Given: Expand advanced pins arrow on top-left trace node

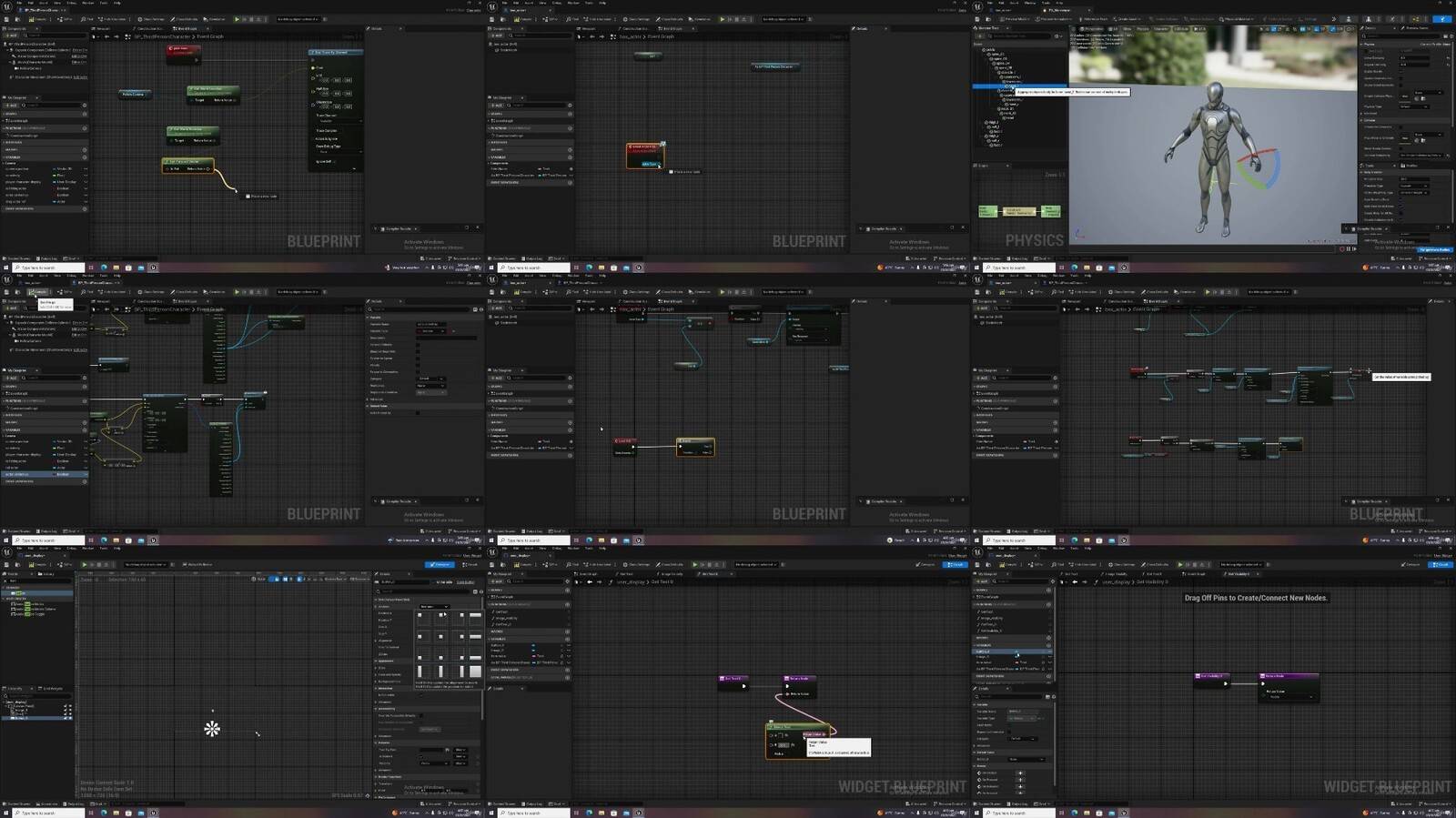Looking at the screenshot, I should click(x=354, y=168).
